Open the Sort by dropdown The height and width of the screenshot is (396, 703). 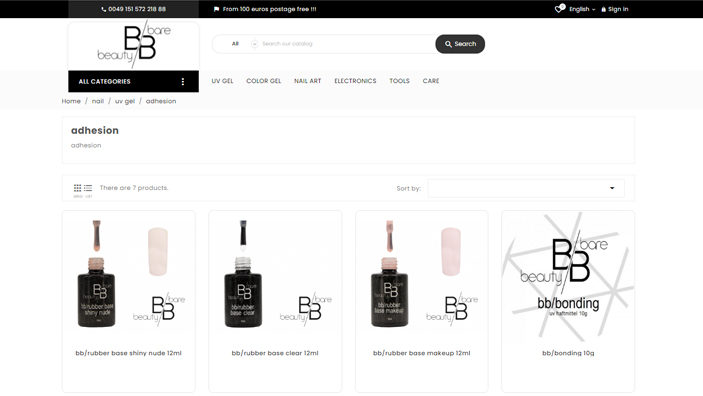click(x=526, y=188)
